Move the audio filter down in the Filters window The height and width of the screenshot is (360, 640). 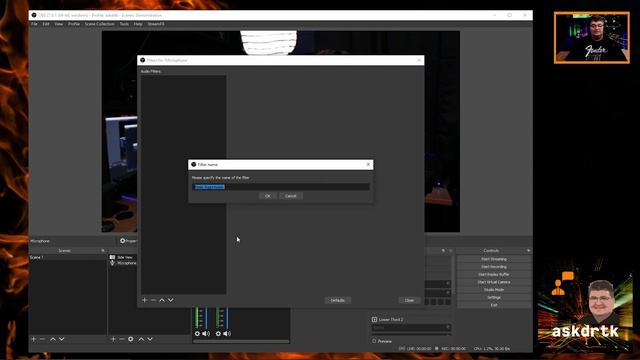[171, 300]
